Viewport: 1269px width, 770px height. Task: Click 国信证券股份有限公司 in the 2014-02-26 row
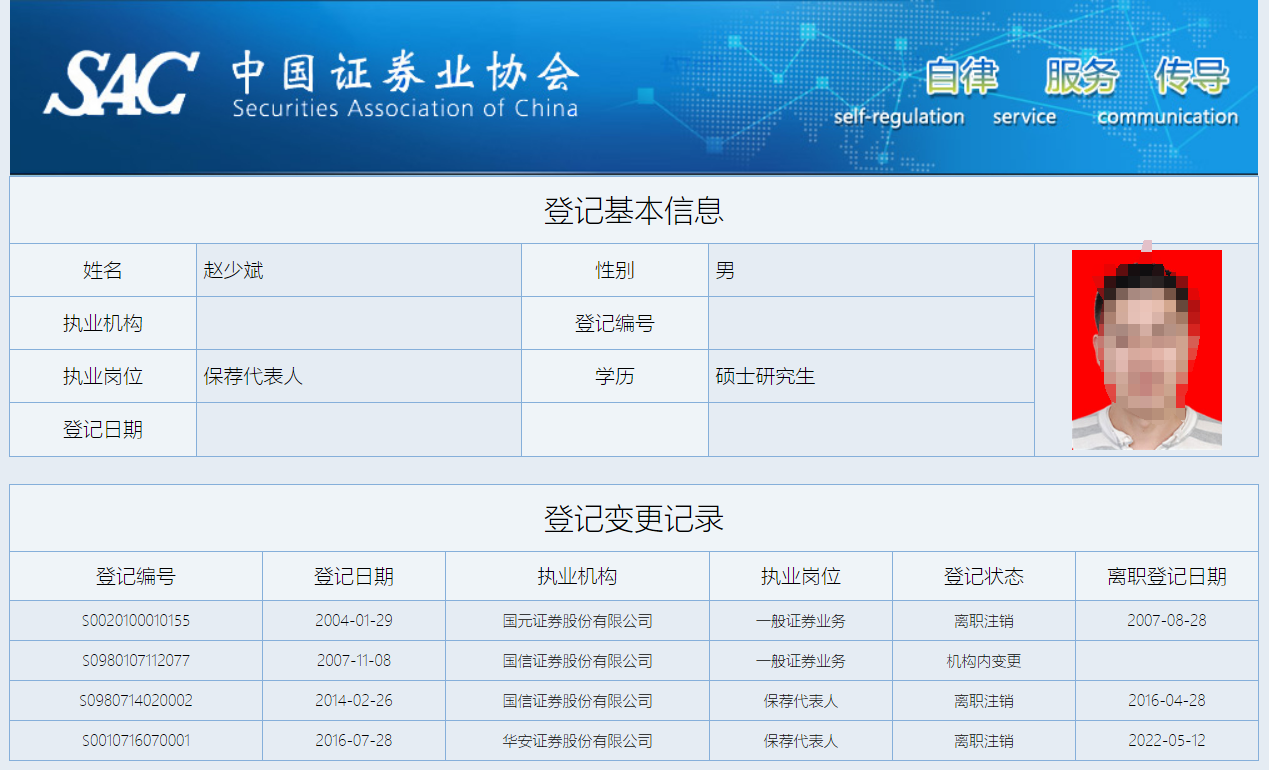pos(578,700)
